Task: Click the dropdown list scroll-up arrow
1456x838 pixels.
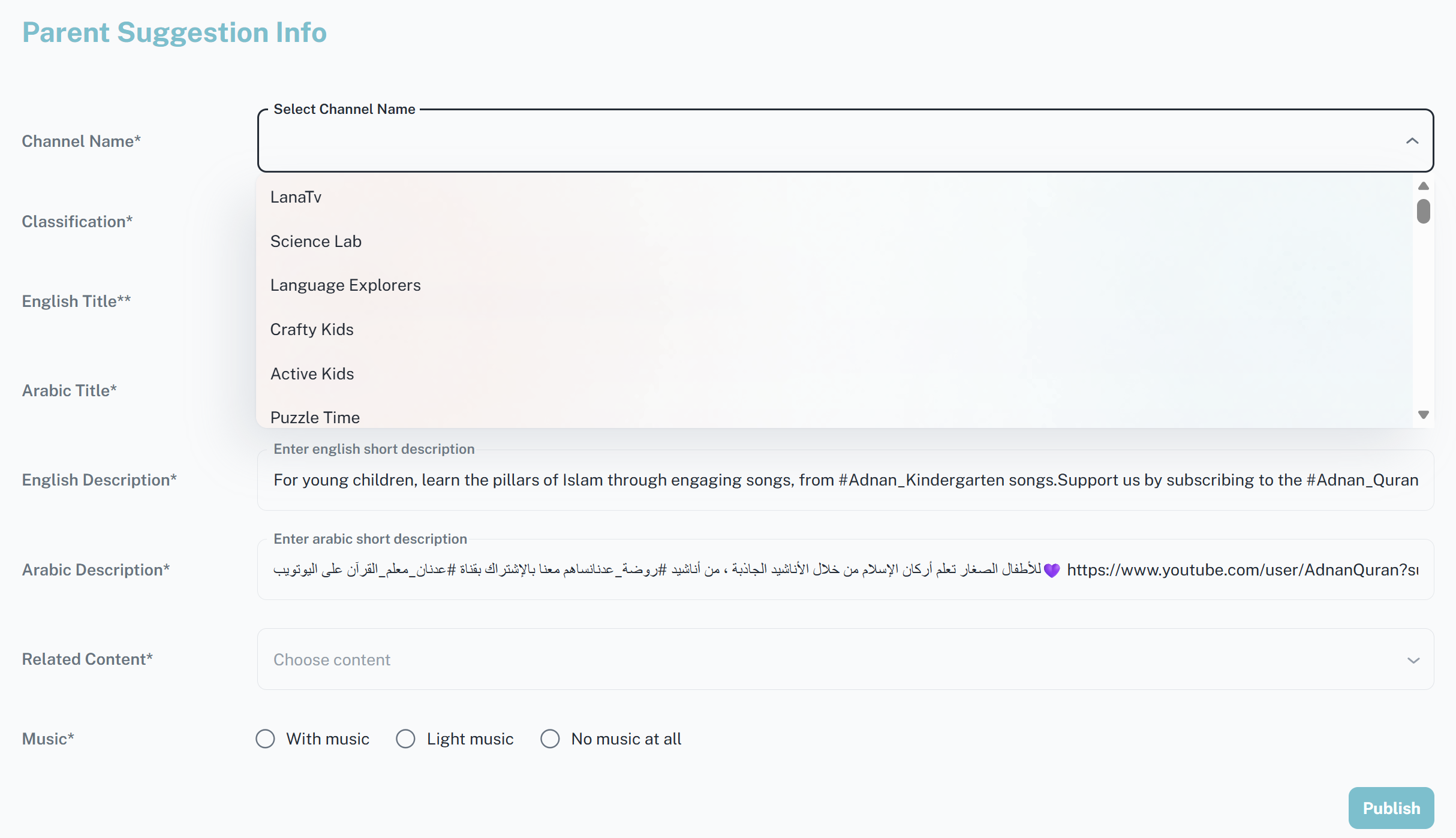Action: (1424, 186)
